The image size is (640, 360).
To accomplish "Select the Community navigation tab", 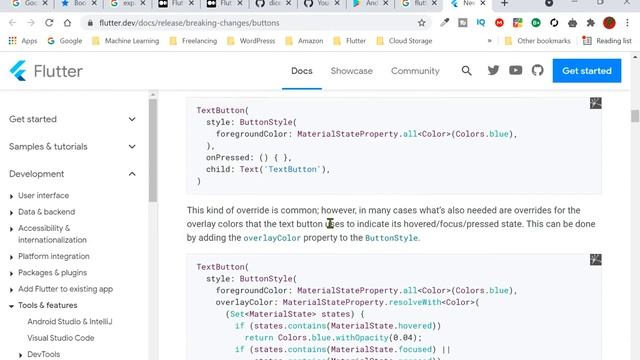I will (x=415, y=71).
